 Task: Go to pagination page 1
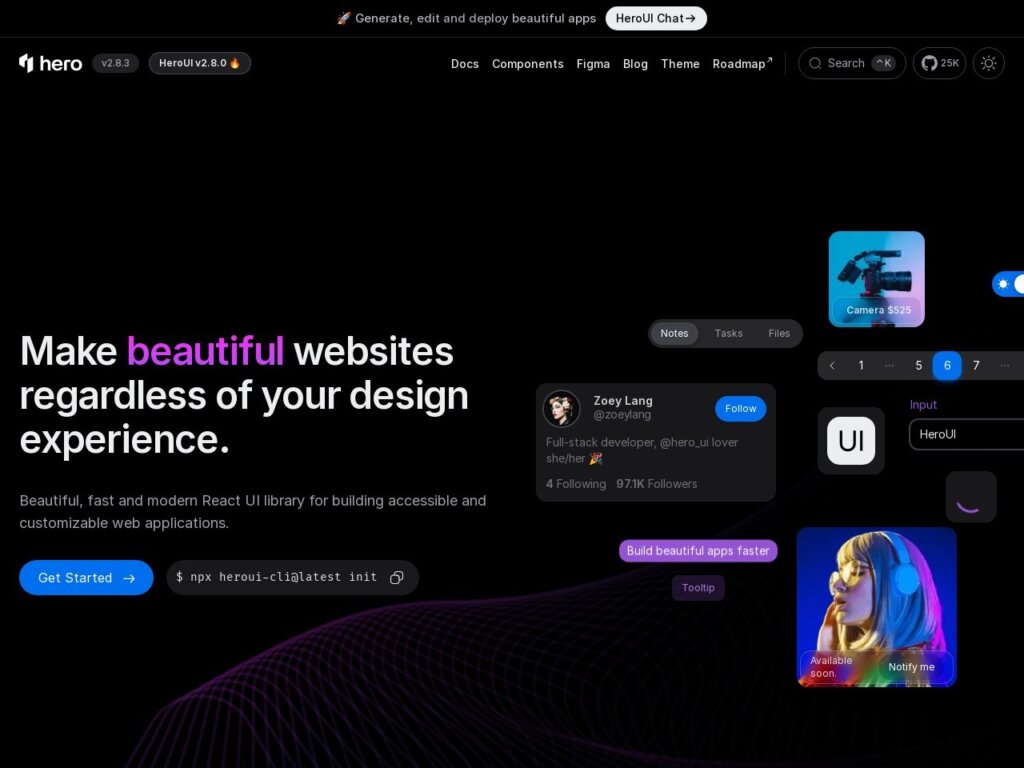coord(861,366)
